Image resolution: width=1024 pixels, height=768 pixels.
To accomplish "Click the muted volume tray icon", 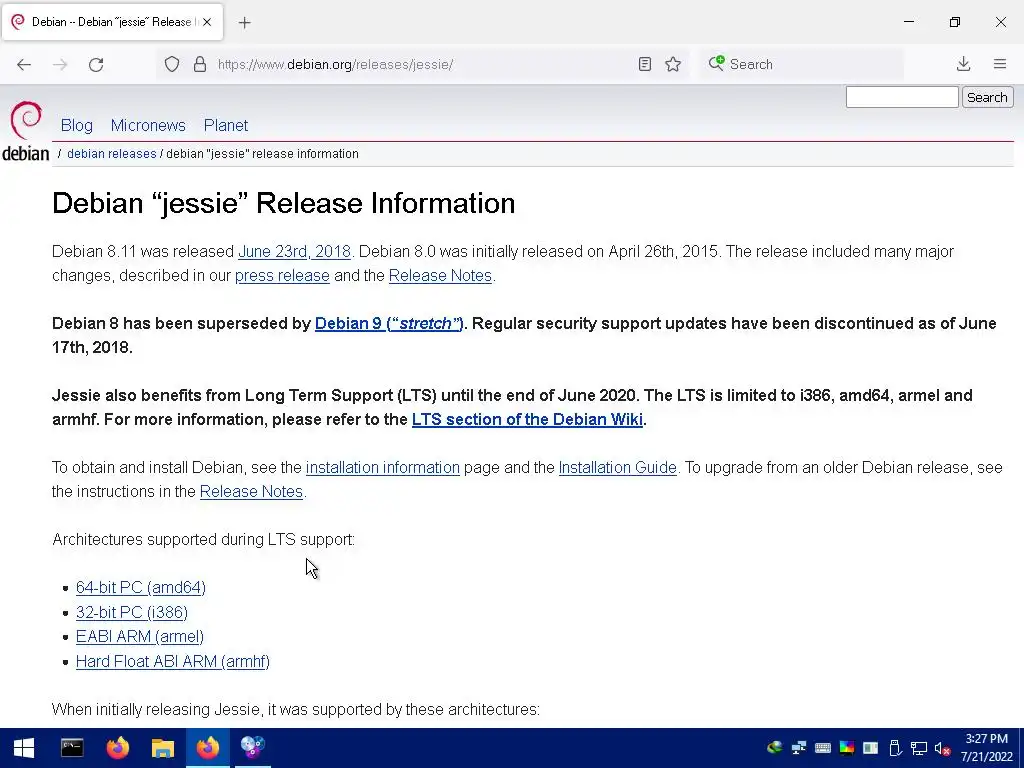I will pyautogui.click(x=942, y=748).
